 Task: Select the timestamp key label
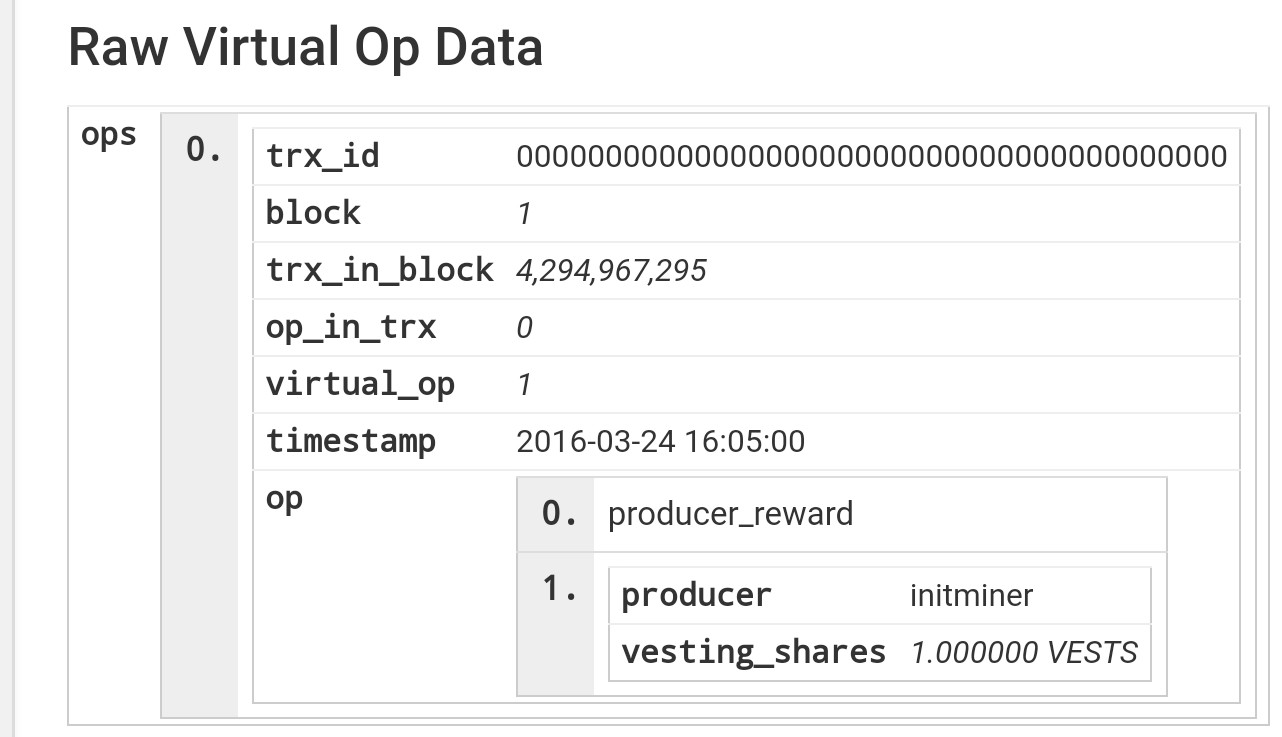click(x=351, y=441)
